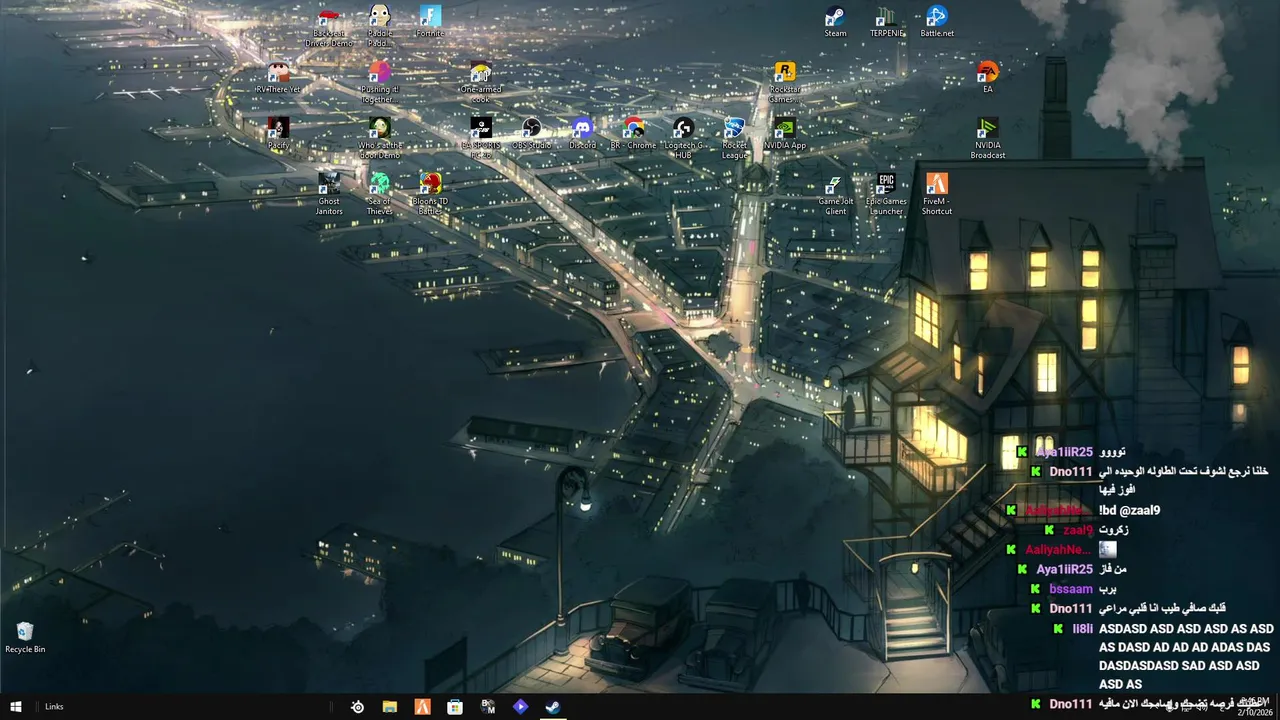Launch the Battle.net desktop shortcut
This screenshot has height=720, width=1280.
(937, 22)
